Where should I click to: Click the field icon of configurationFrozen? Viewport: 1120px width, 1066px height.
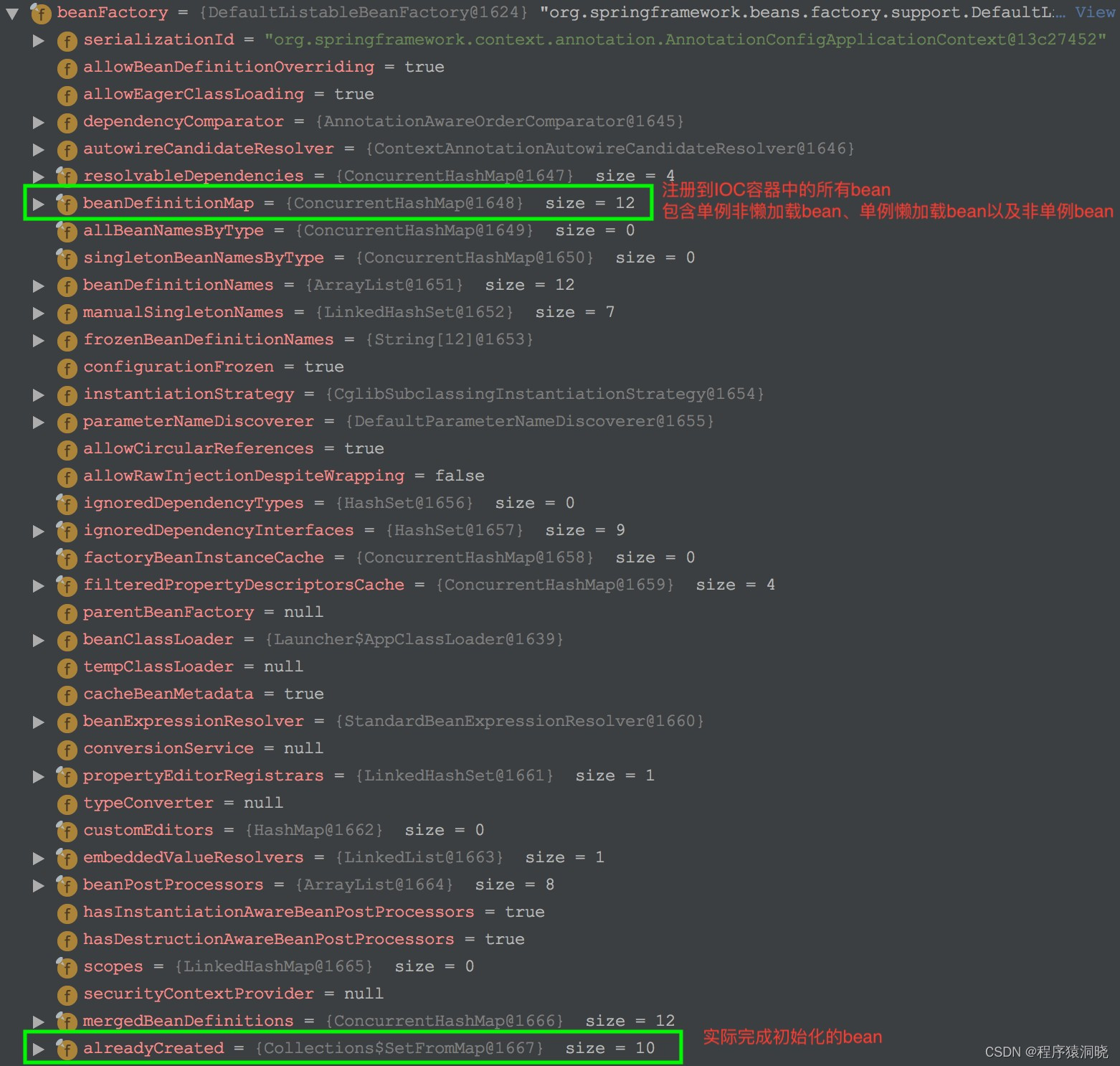[x=67, y=368]
